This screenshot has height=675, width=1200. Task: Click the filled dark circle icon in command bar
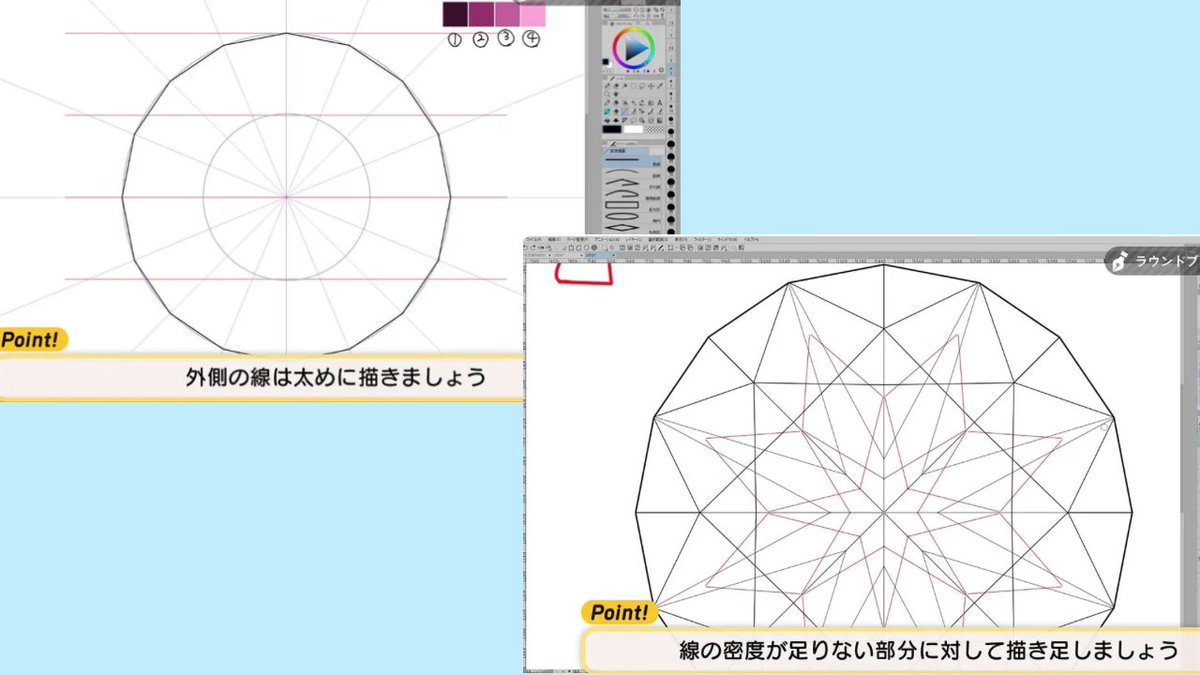point(594,248)
